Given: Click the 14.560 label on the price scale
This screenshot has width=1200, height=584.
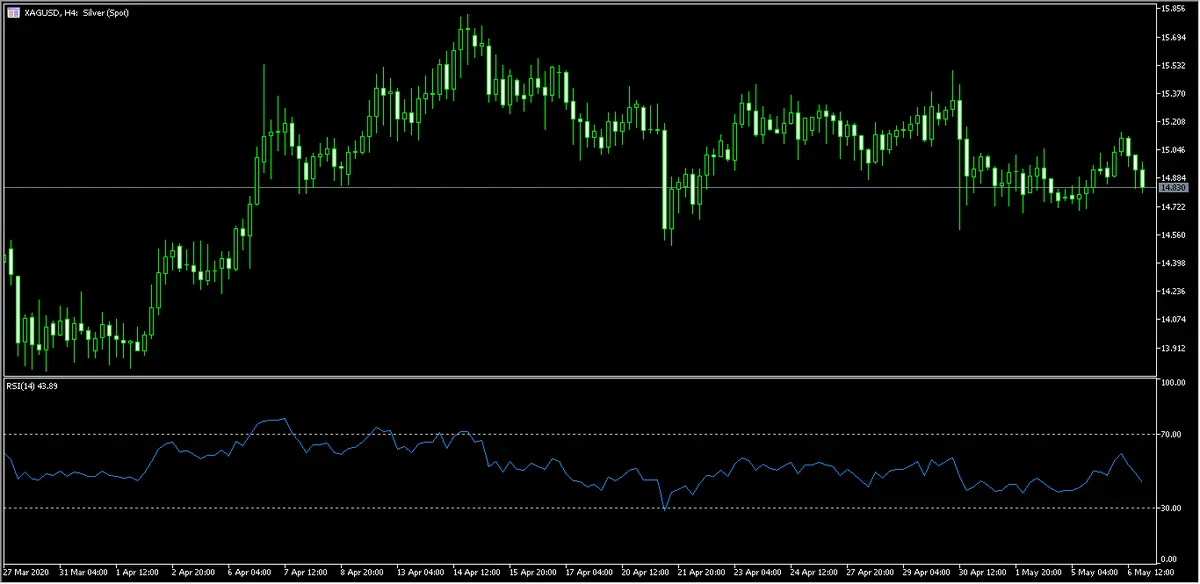Looking at the screenshot, I should click(1172, 235).
